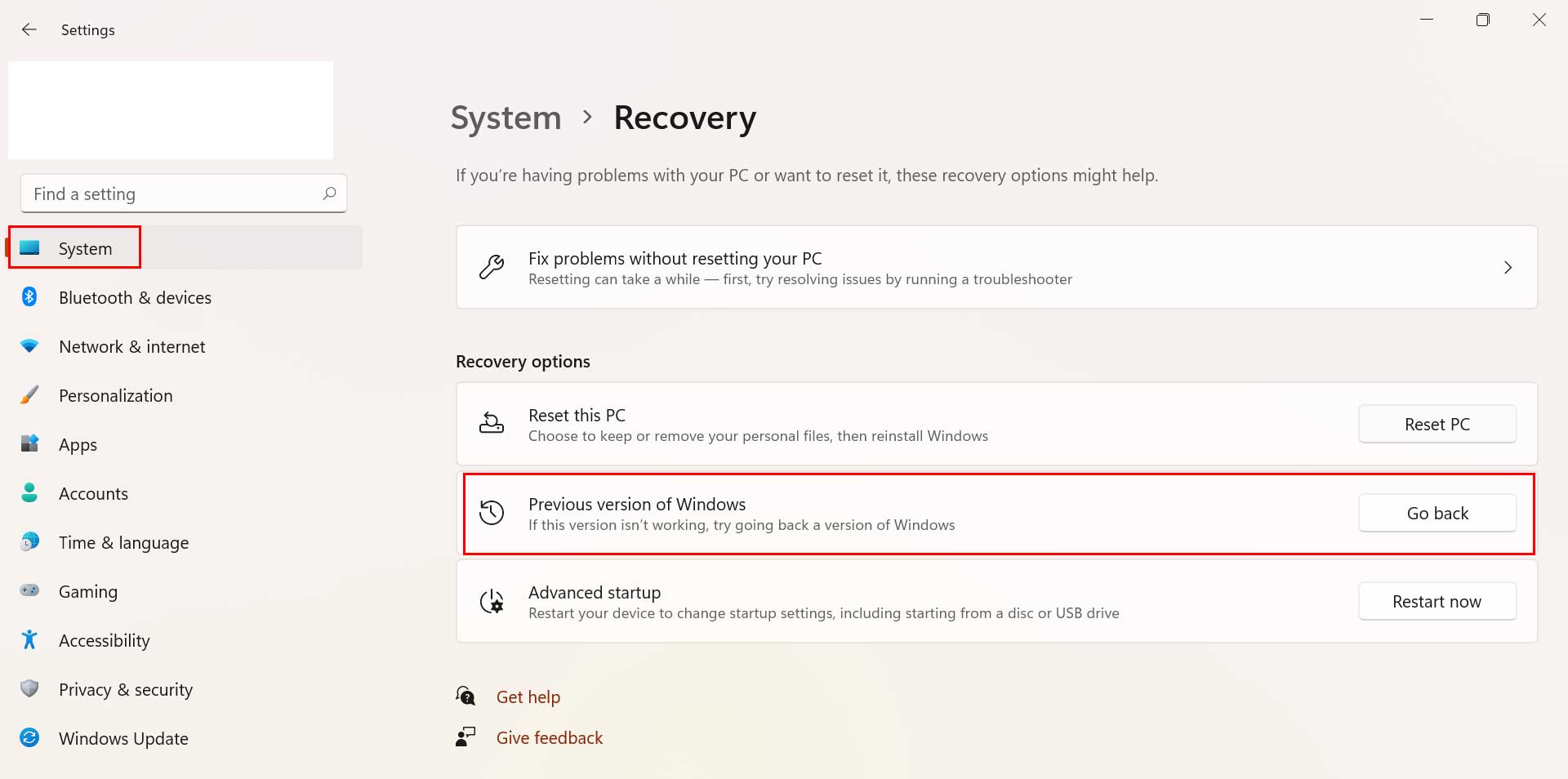Image resolution: width=1568 pixels, height=779 pixels.
Task: Click System in the breadcrumb path
Action: (x=505, y=118)
